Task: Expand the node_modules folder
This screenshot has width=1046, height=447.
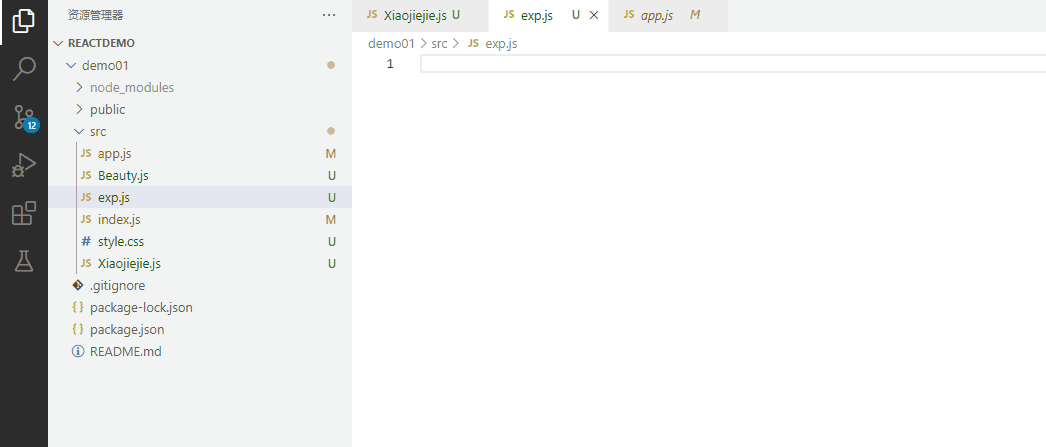Action: (x=200, y=87)
